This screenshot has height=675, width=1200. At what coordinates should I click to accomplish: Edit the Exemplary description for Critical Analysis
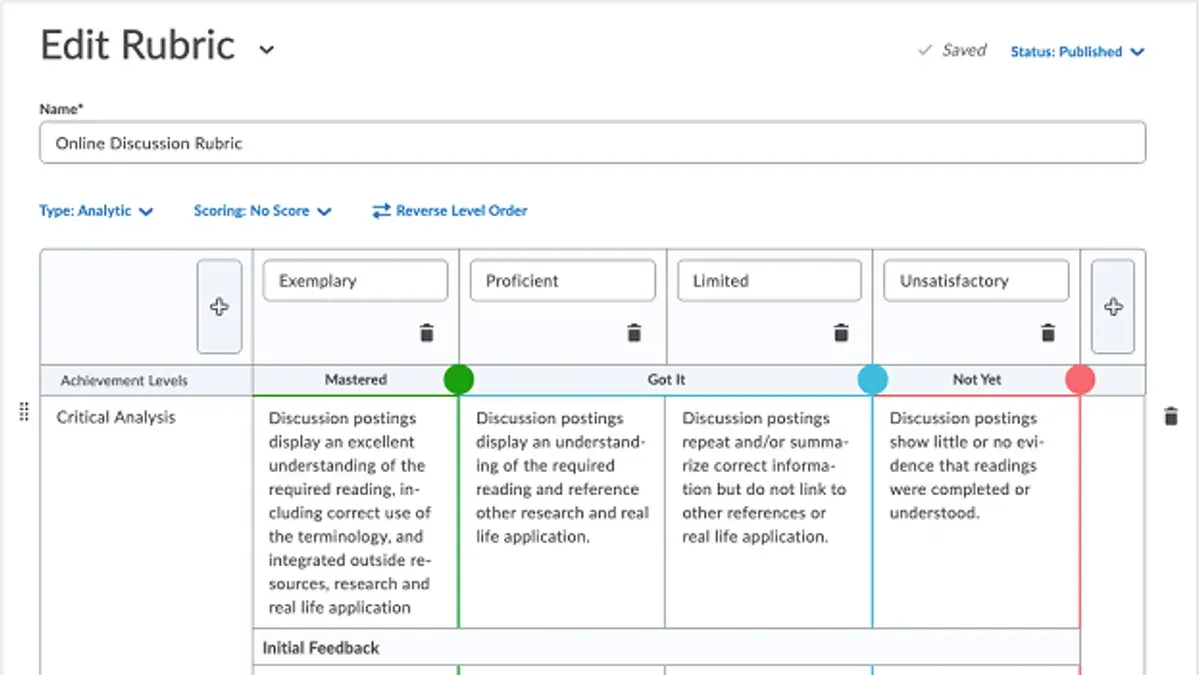[355, 512]
